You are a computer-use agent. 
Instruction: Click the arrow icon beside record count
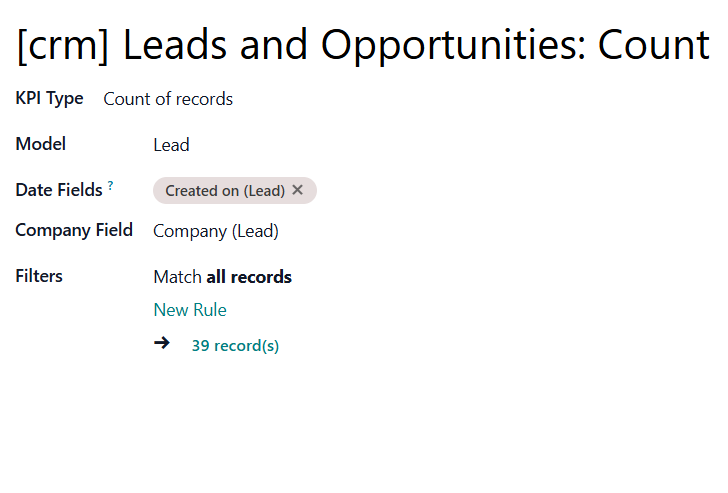click(162, 343)
